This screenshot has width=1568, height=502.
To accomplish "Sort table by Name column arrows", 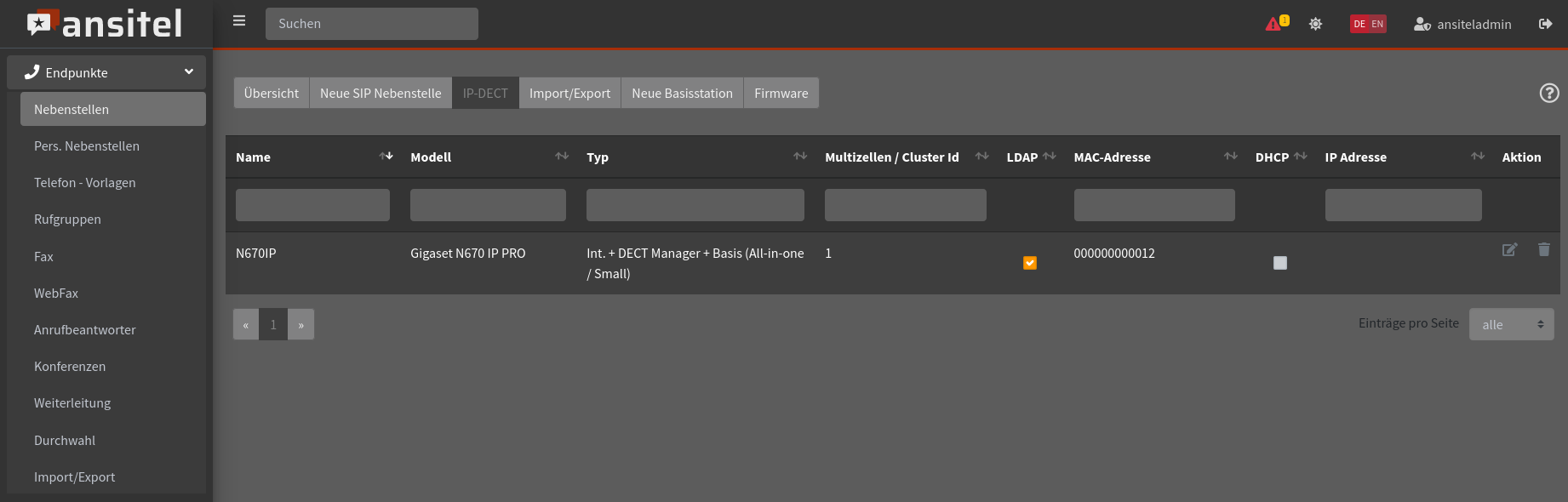I will 386,157.
